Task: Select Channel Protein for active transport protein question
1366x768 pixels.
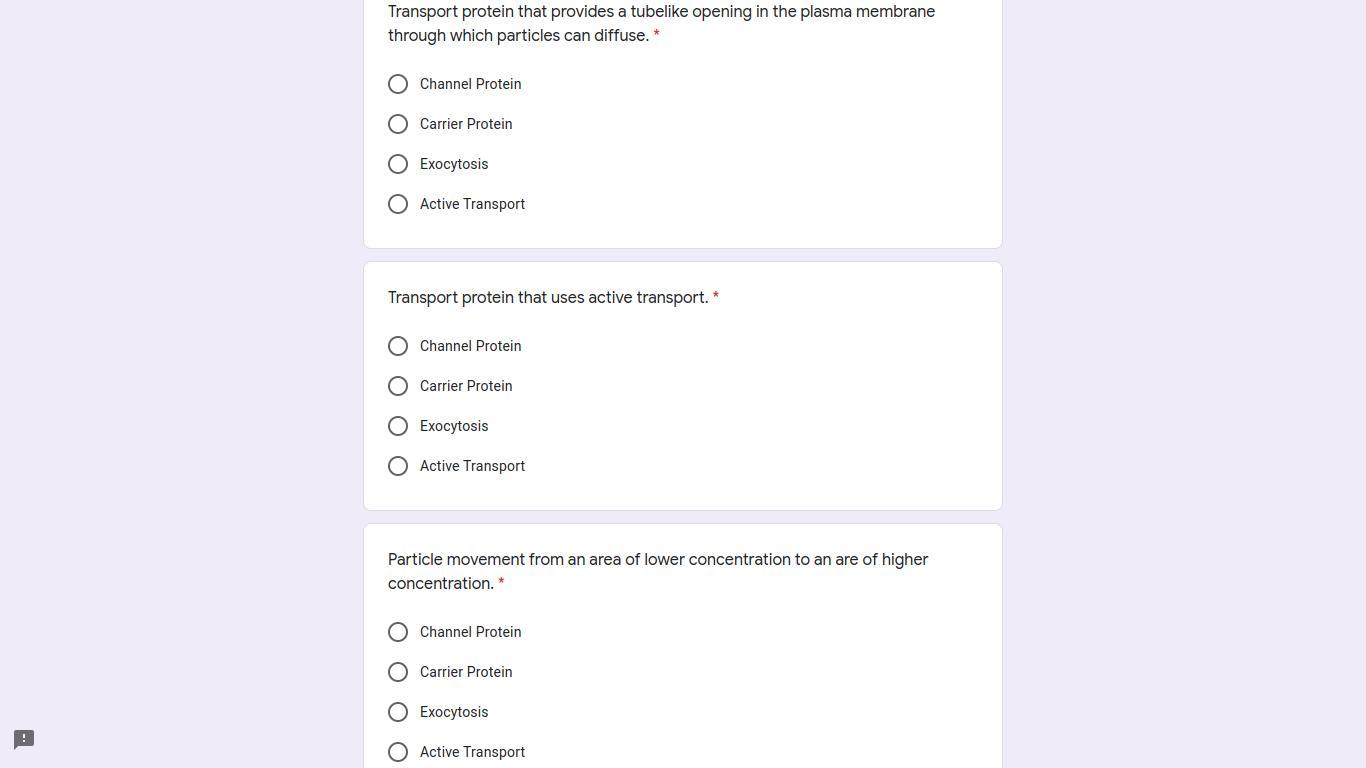Action: [x=398, y=346]
